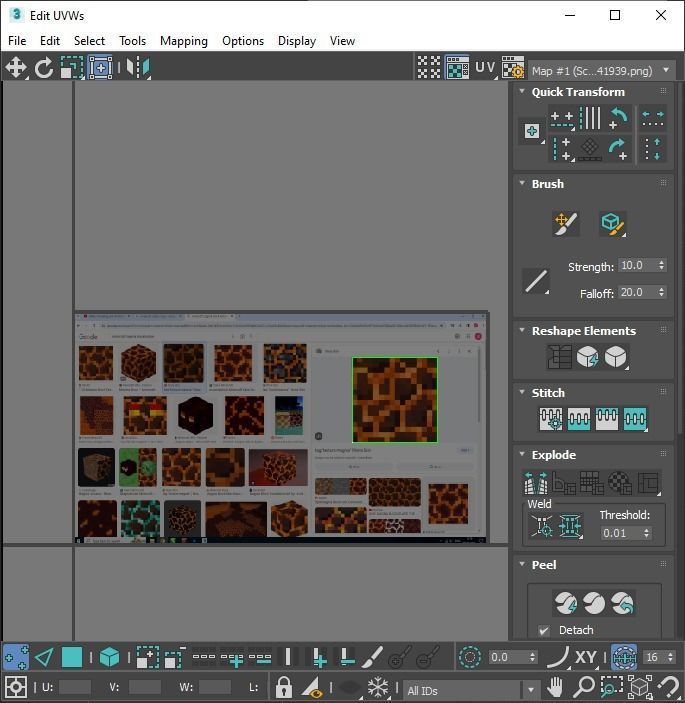Viewport: 685px width, 703px height.
Task: Open the Edit menu
Action: 50,41
